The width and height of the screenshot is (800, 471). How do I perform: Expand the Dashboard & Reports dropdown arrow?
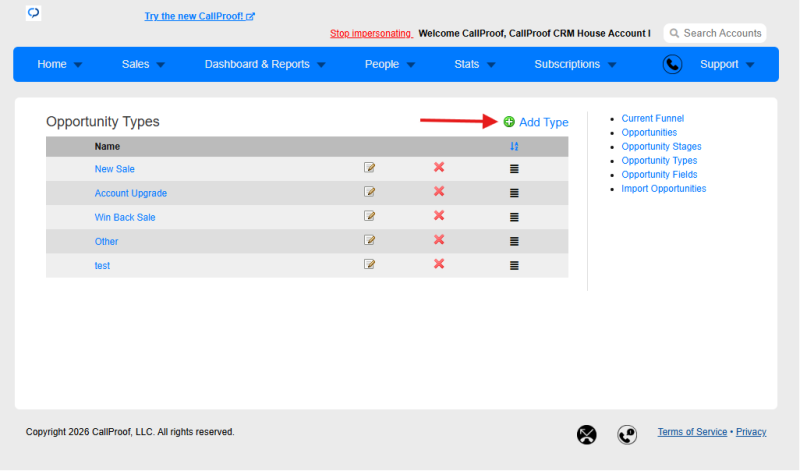coord(321,65)
